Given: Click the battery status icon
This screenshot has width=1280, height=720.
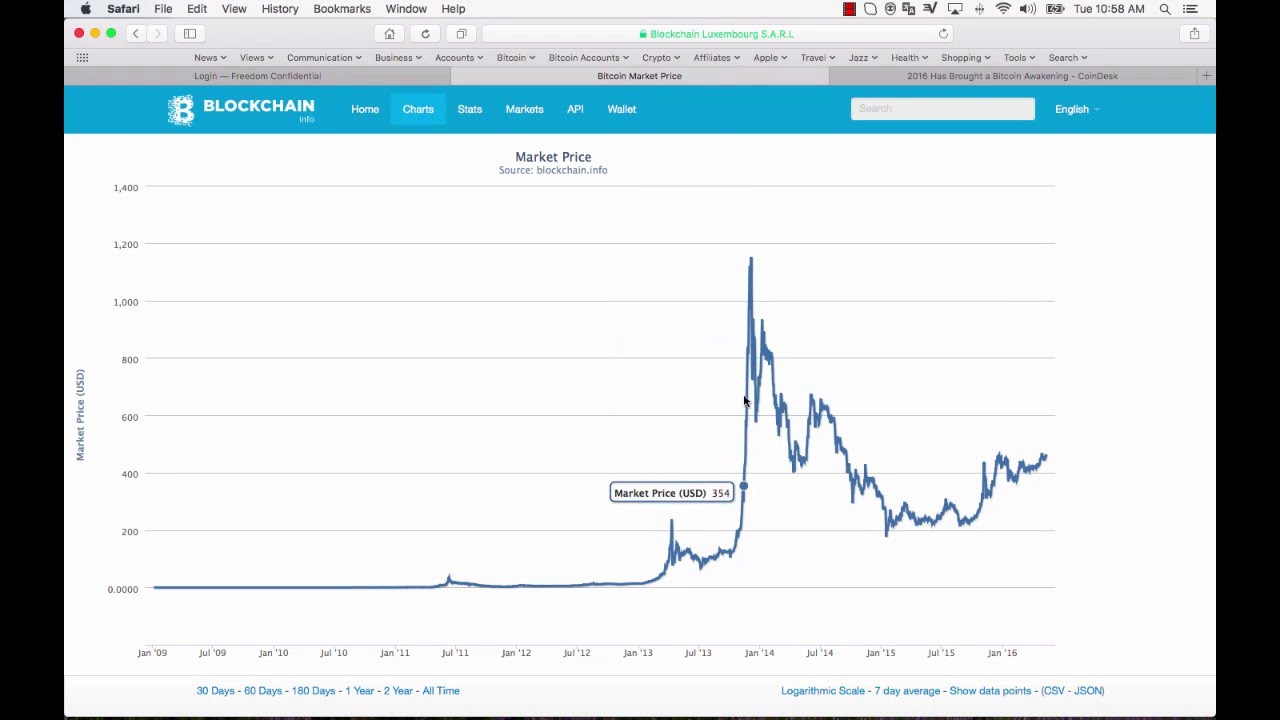Looking at the screenshot, I should (1055, 9).
